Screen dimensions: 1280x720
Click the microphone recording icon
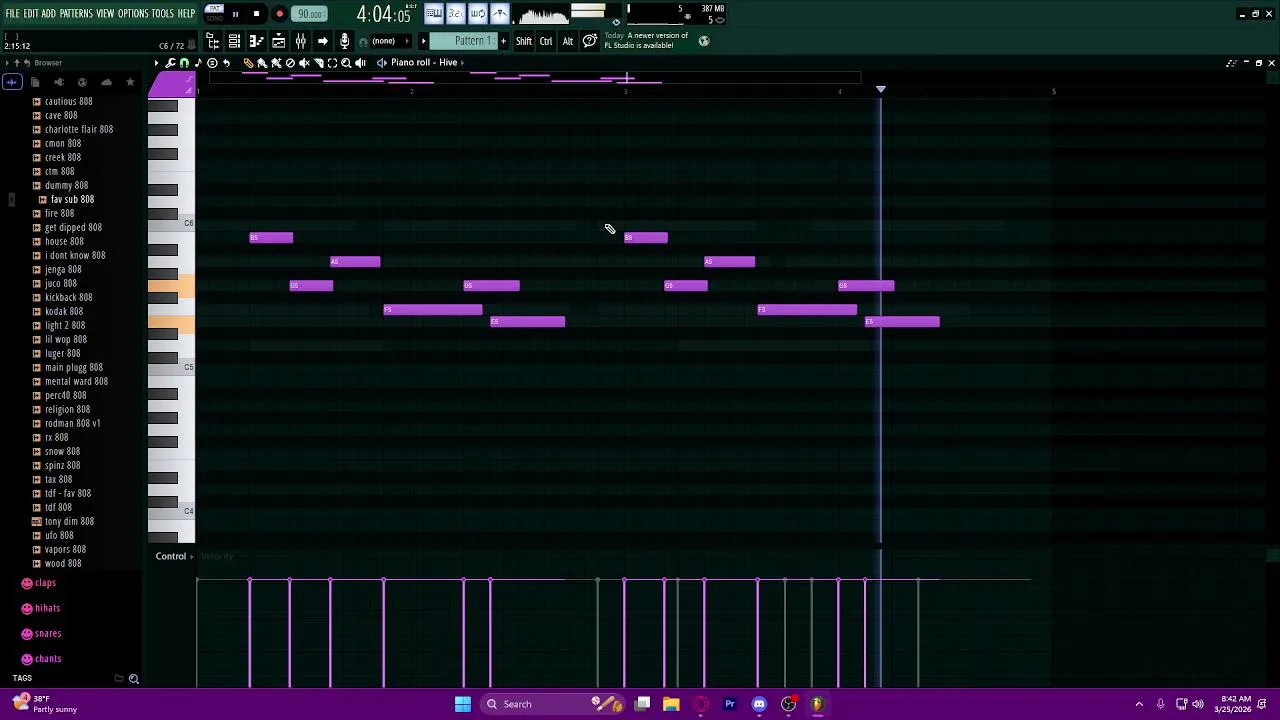pyautogui.click(x=344, y=41)
